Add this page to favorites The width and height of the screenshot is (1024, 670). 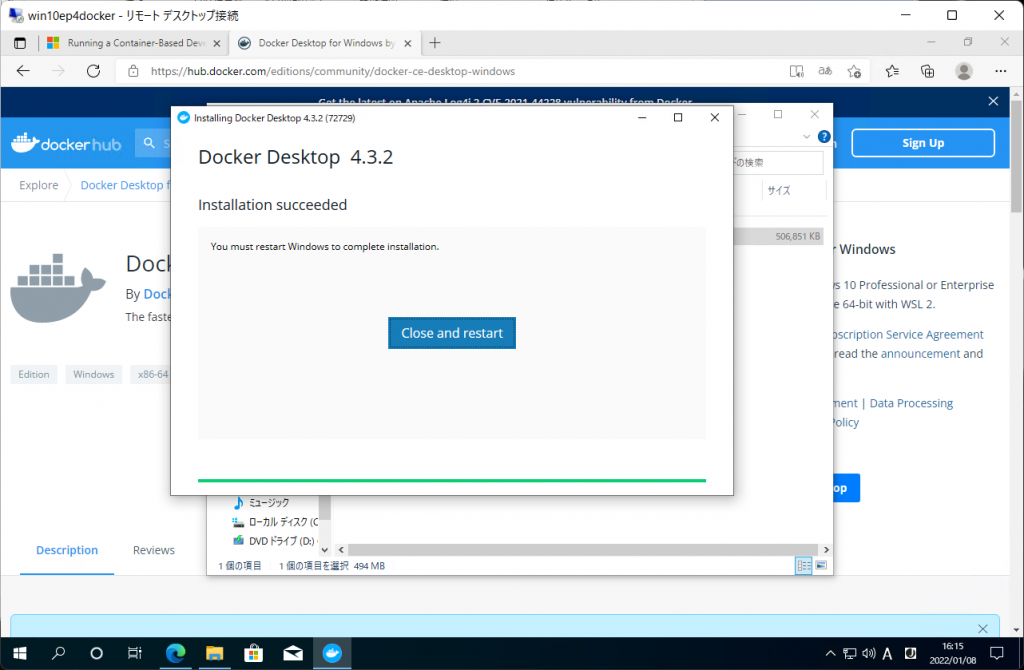coord(854,71)
